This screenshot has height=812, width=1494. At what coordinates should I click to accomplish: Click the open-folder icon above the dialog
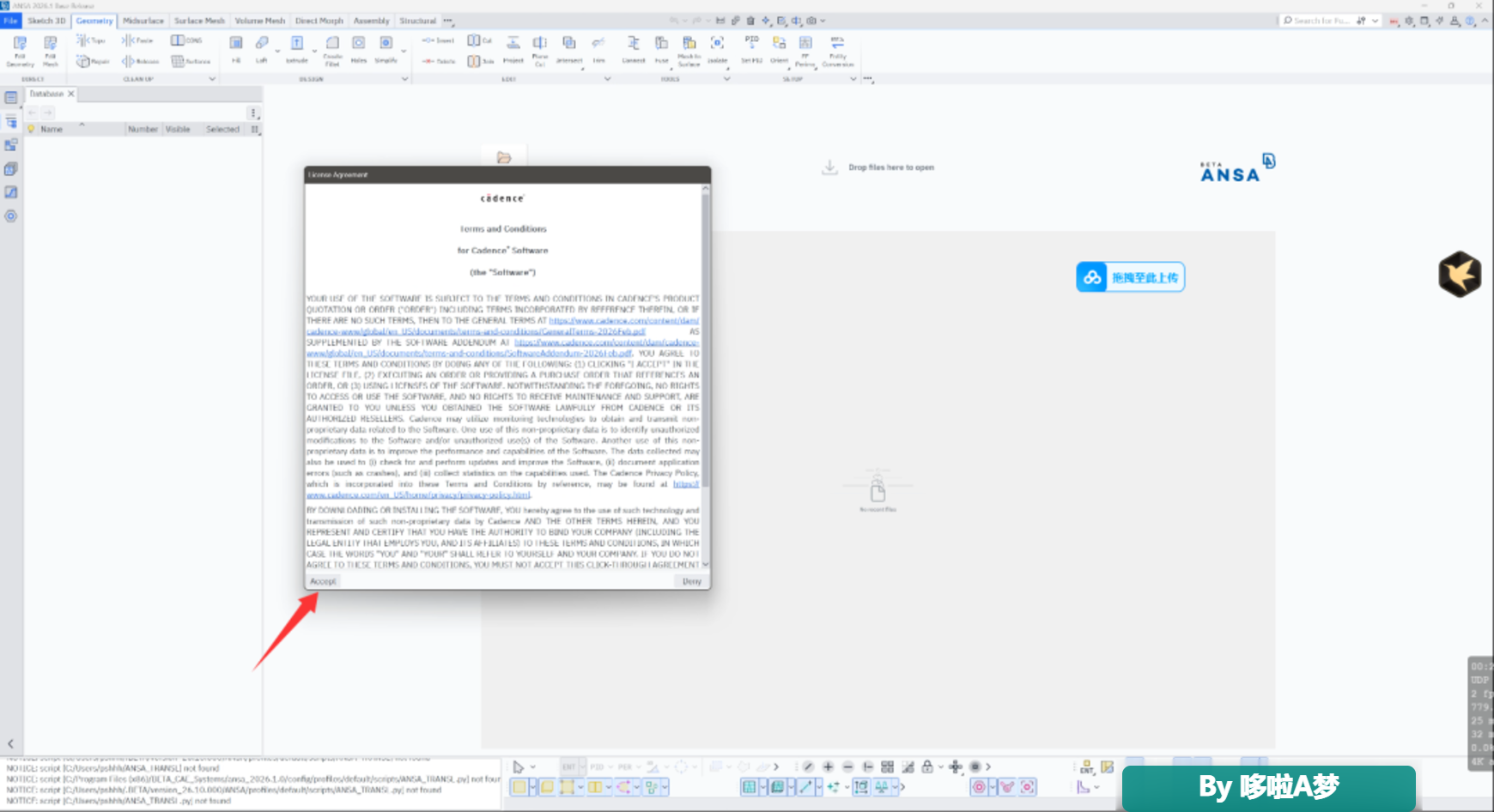[504, 158]
